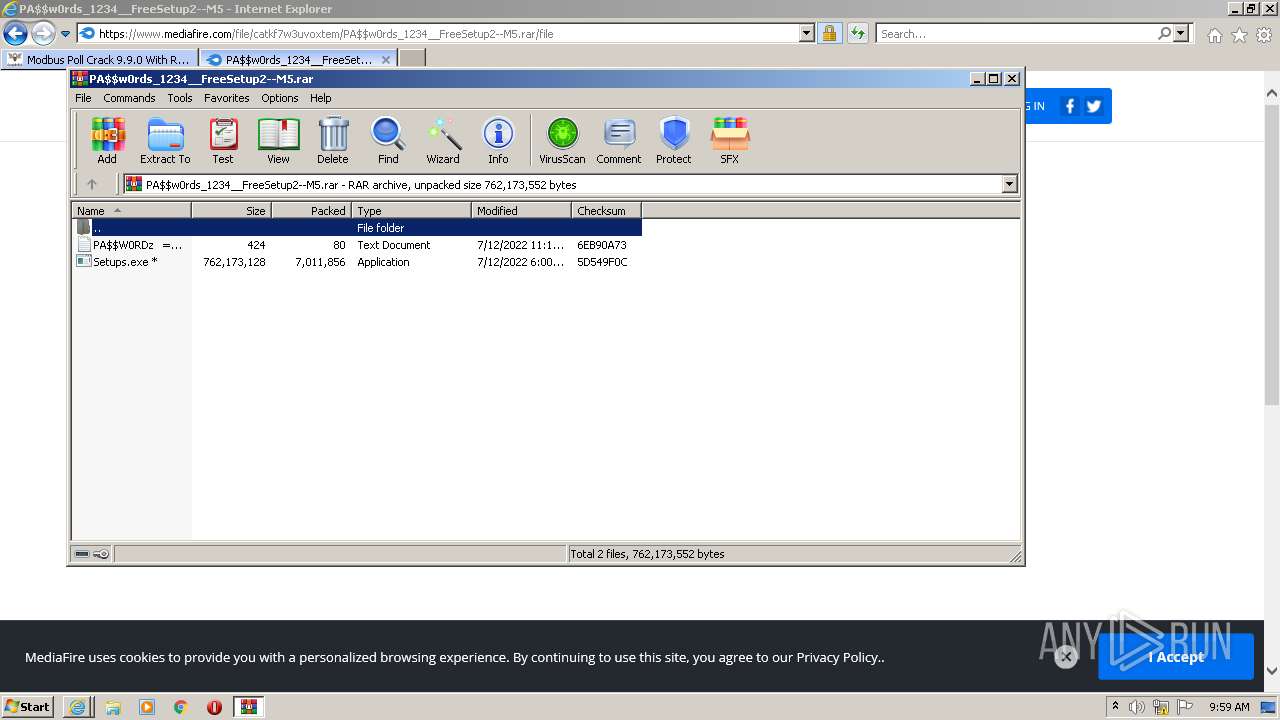Screen dimensions: 1280x720
Task: Open a new browser tab
Action: click(x=412, y=60)
